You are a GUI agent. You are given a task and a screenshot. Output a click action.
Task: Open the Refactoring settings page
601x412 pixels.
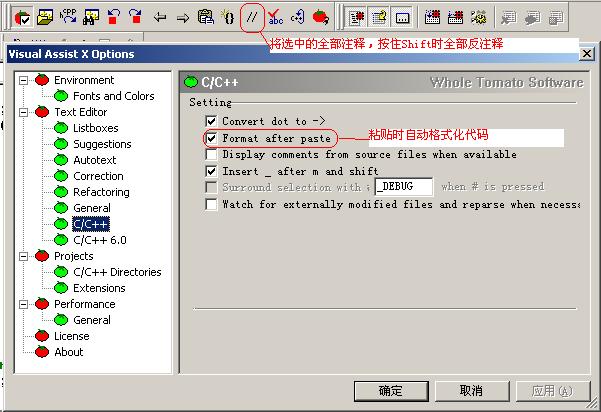(101, 192)
